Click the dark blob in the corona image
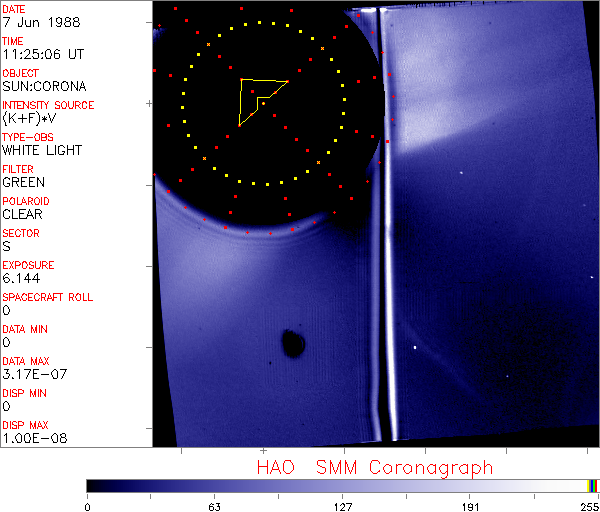This screenshot has width=600, height=512. click(293, 343)
